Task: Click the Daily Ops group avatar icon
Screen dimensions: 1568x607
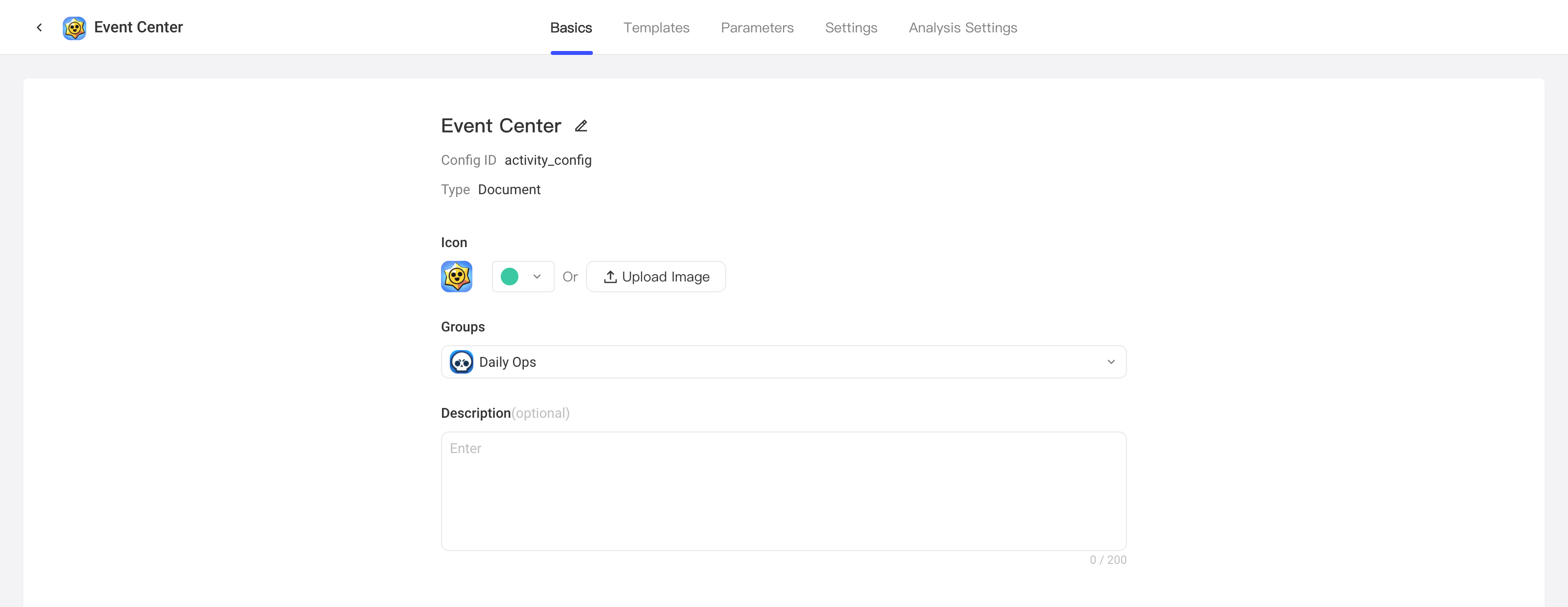Action: point(462,362)
